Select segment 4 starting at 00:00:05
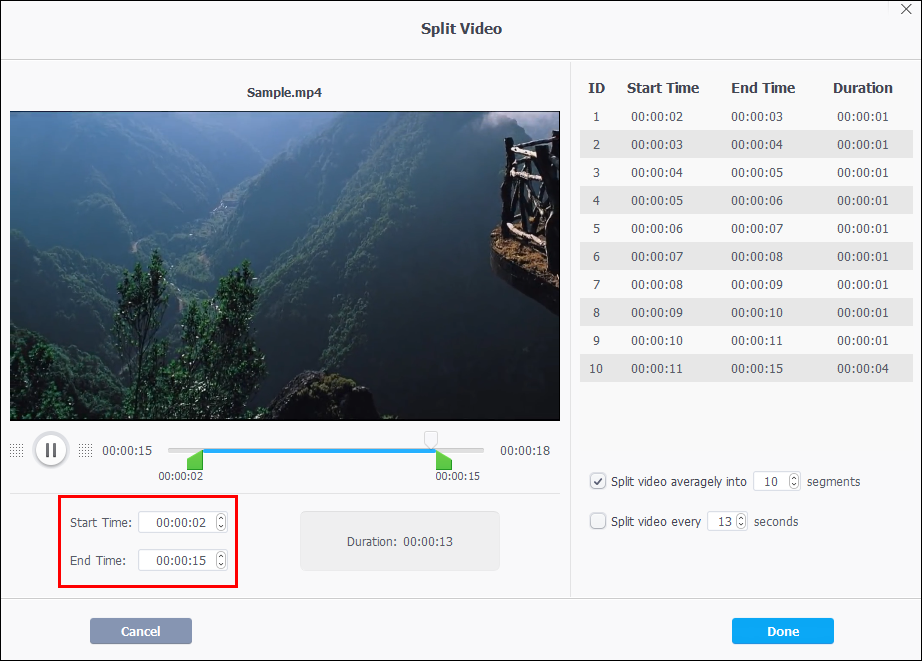This screenshot has height=661, width=922. tap(746, 201)
